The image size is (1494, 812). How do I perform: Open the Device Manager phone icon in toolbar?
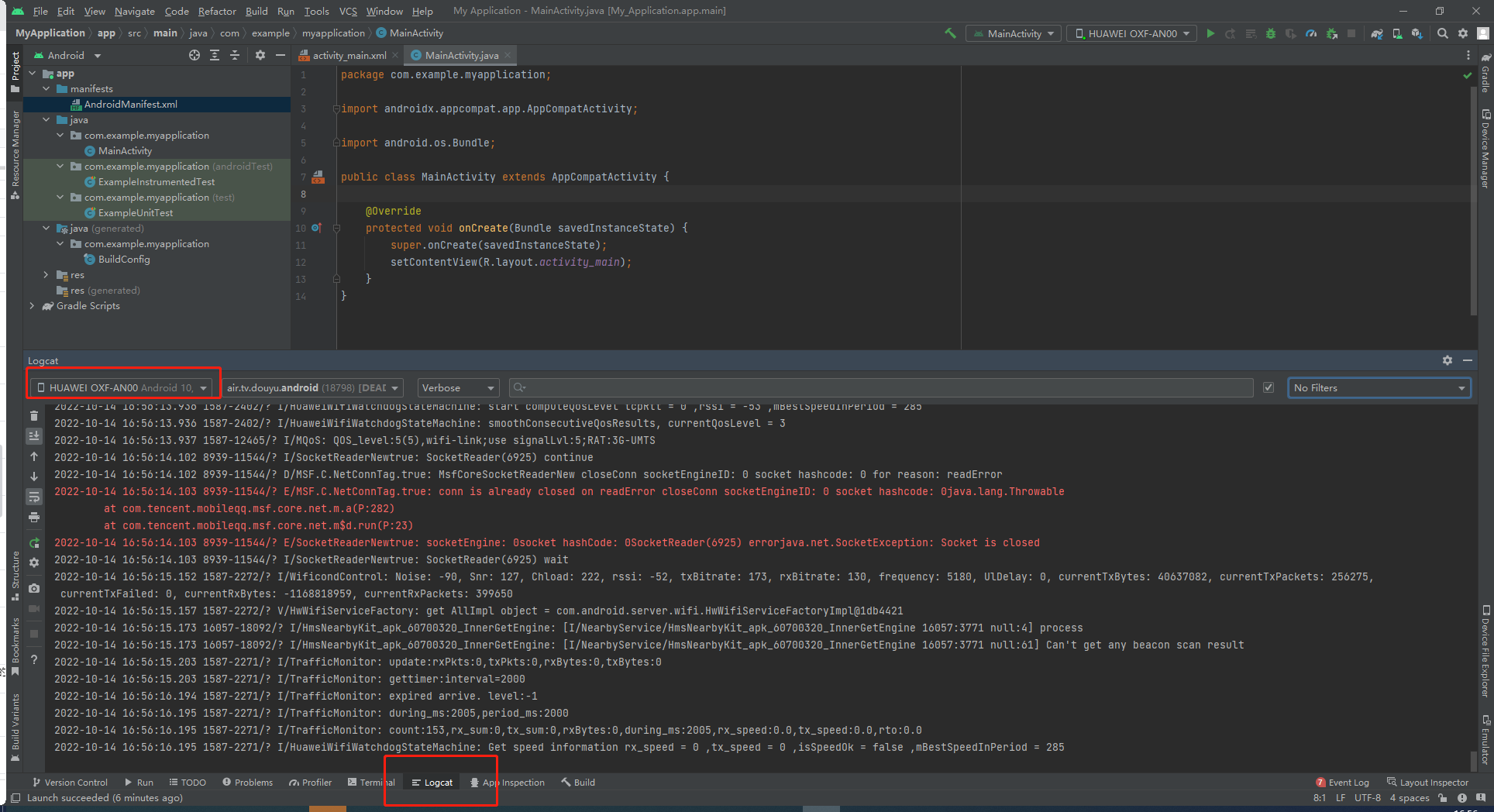1396,33
